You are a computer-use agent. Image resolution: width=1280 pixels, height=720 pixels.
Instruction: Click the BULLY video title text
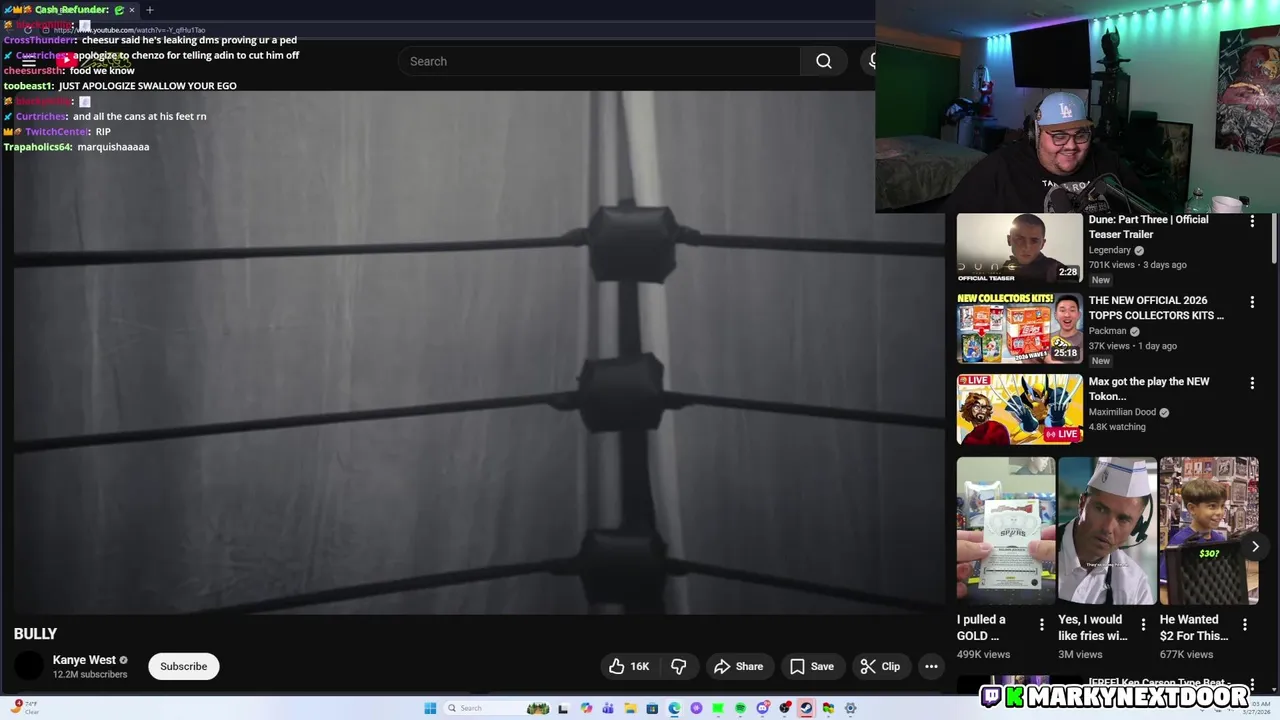pyautogui.click(x=35, y=634)
